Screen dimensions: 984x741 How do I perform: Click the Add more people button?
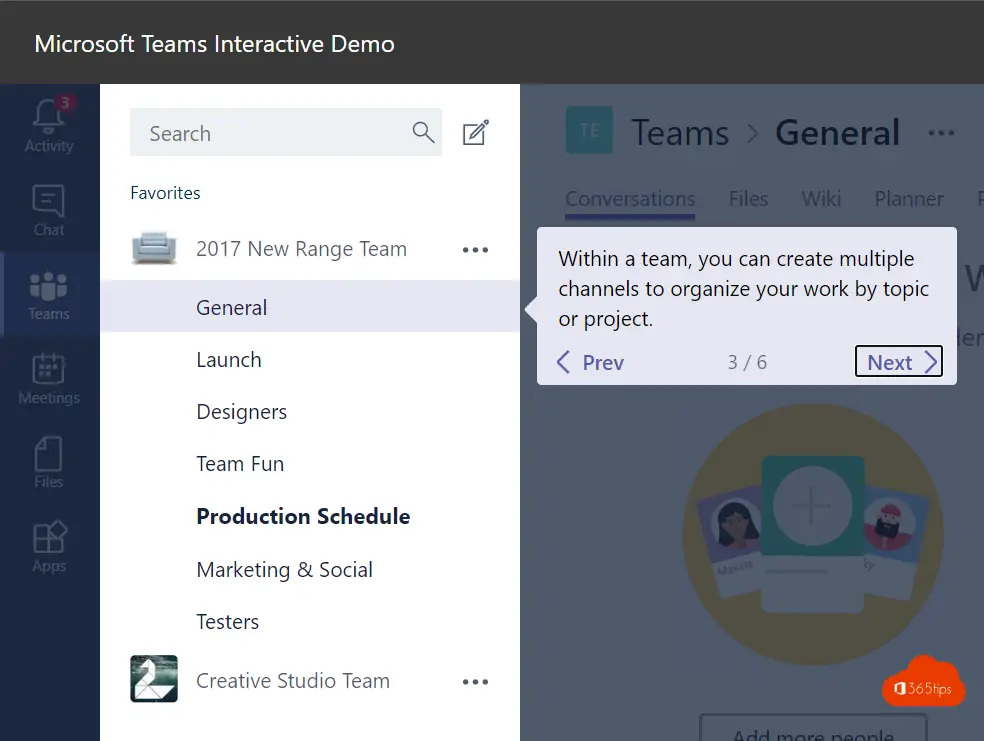point(813,728)
